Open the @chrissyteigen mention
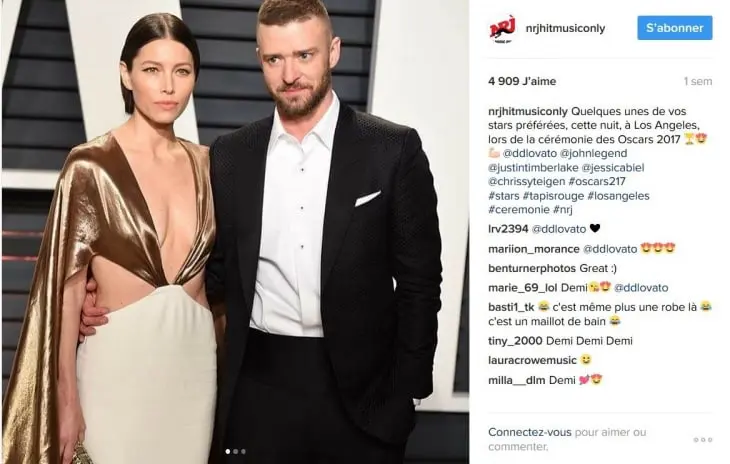The image size is (730, 464). point(527,182)
